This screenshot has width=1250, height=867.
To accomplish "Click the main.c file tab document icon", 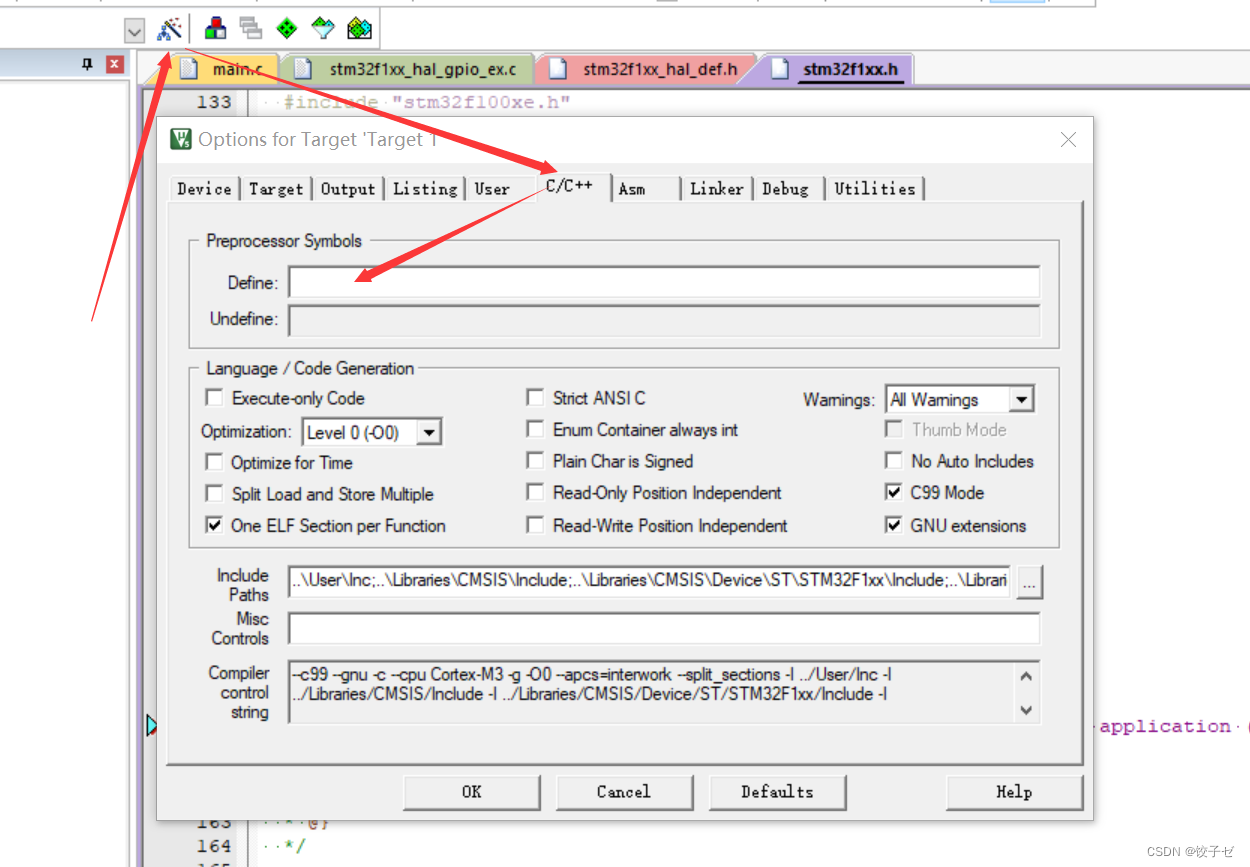I will pos(191,68).
